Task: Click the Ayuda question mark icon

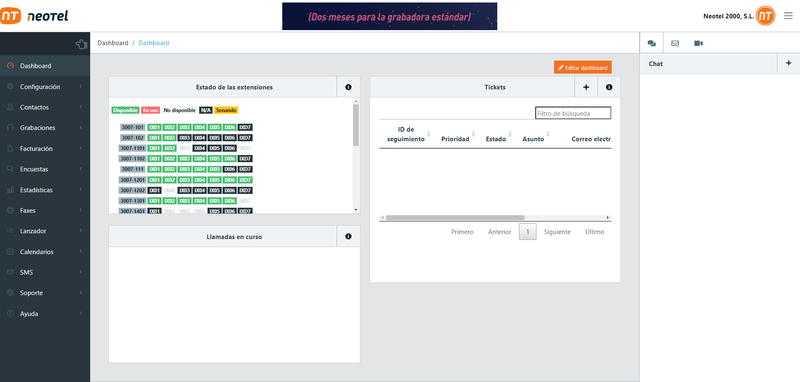Action: tap(10, 314)
